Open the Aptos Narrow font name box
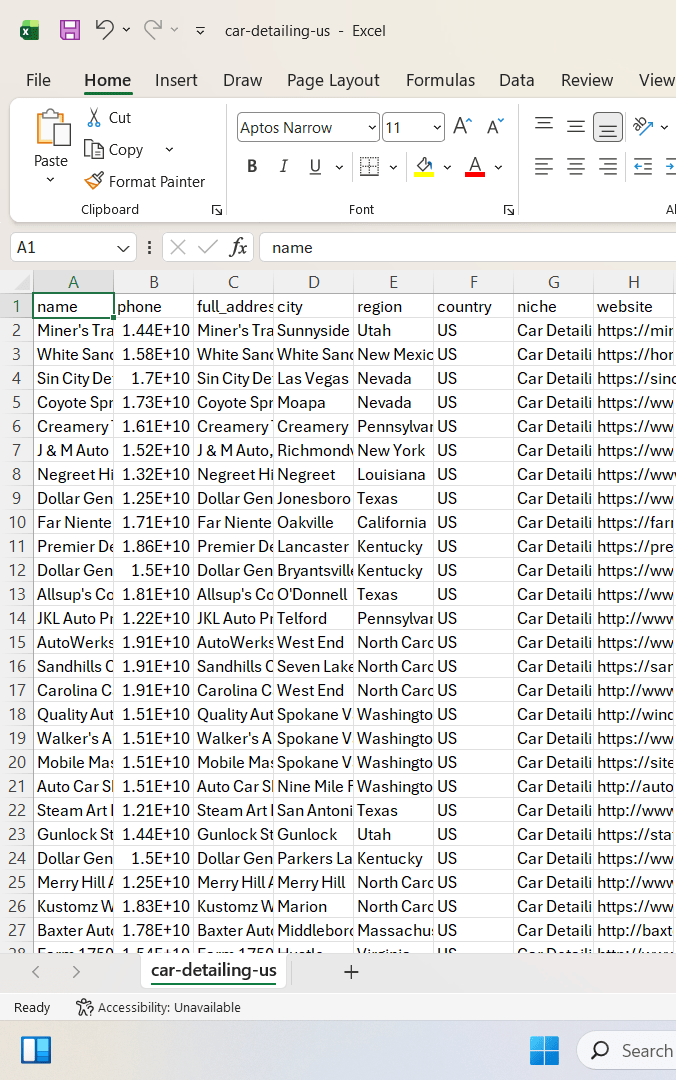This screenshot has height=1080, width=676. (308, 127)
